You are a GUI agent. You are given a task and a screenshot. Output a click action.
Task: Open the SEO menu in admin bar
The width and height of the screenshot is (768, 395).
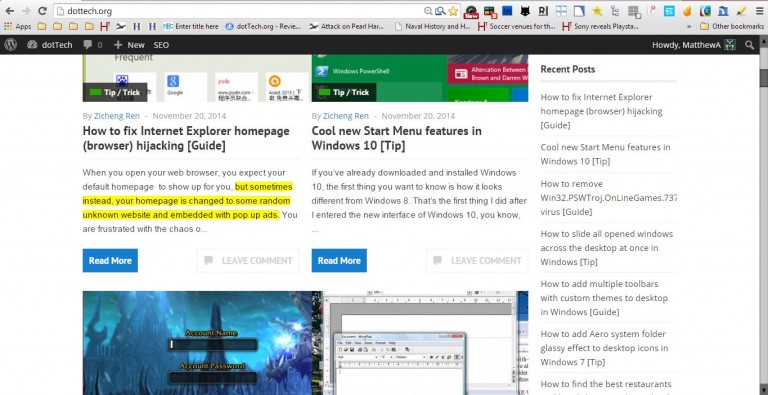pyautogui.click(x=161, y=45)
